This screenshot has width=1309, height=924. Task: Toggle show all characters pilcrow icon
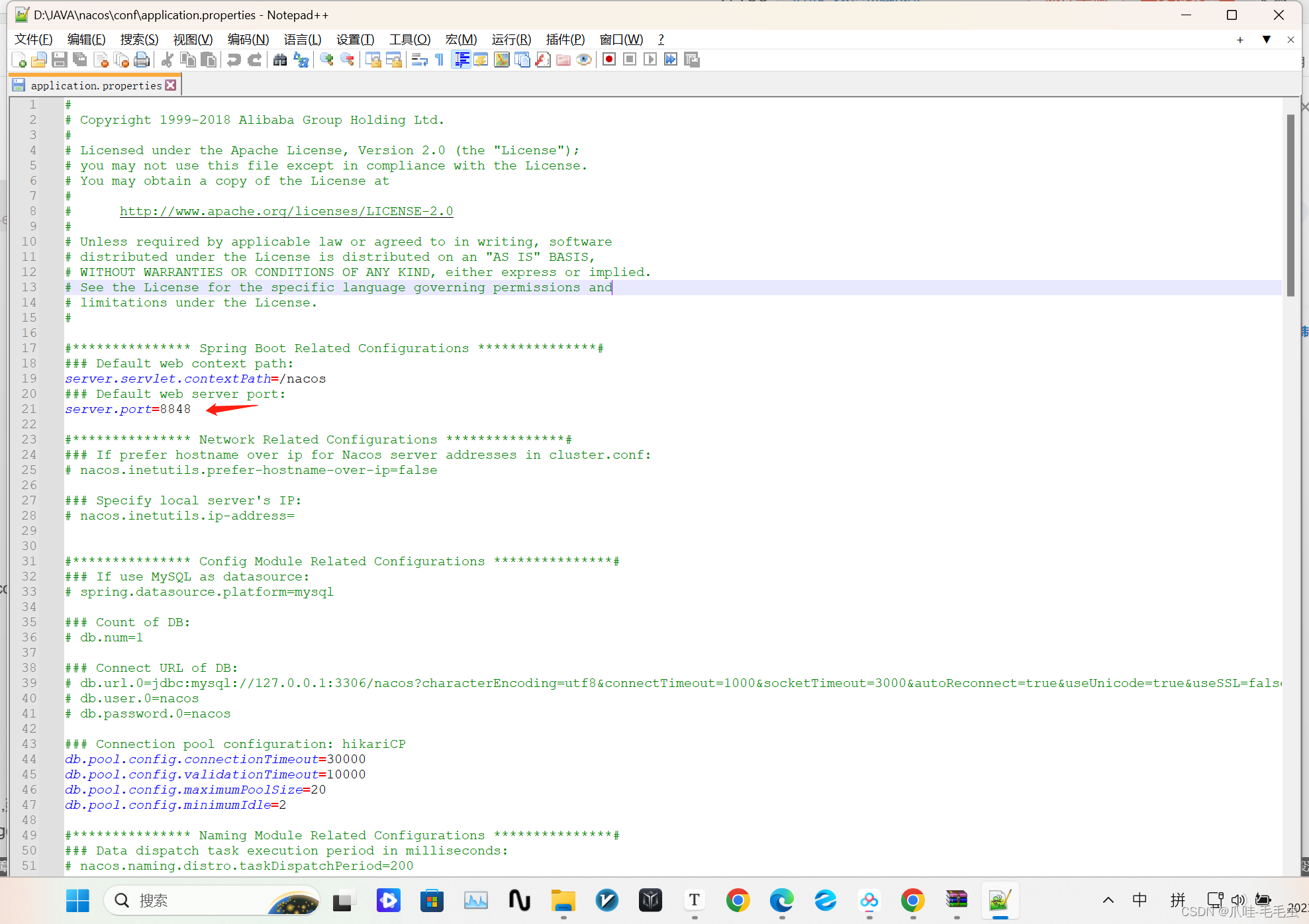440,60
